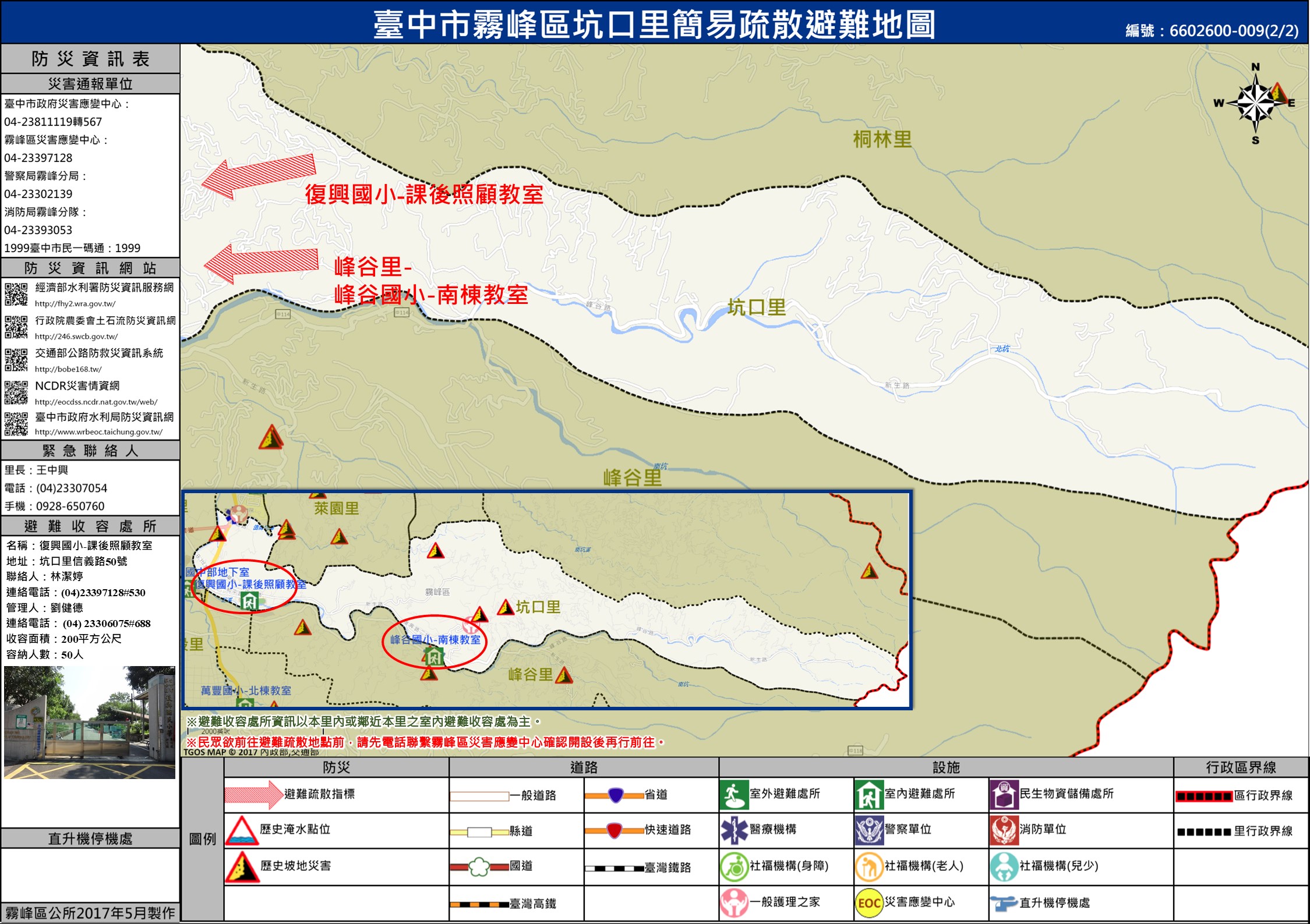Viewport: 1310px width, 924px height.
Task: Click the 坑口里 label on main map
Action: pos(757,307)
